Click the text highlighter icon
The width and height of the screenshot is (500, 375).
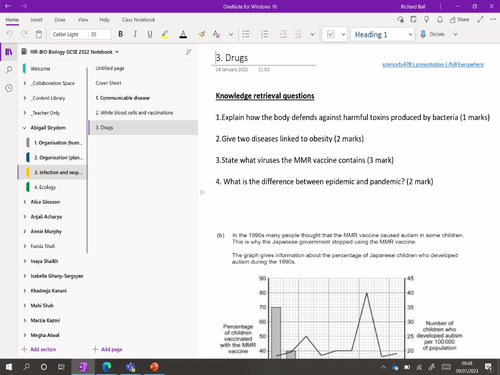tap(165, 34)
